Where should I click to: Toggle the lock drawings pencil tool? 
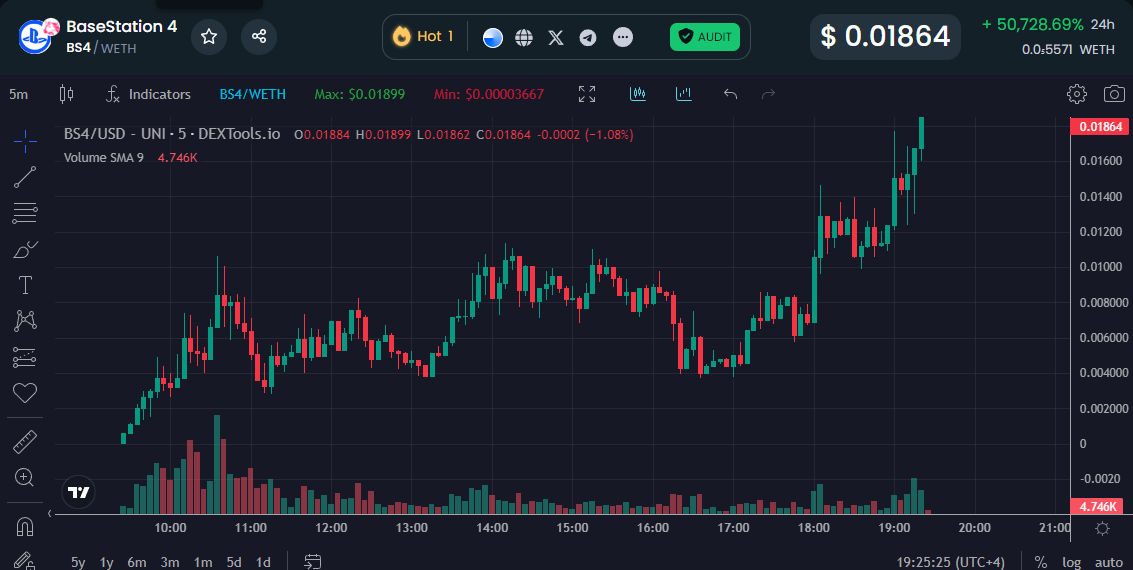pos(25,561)
